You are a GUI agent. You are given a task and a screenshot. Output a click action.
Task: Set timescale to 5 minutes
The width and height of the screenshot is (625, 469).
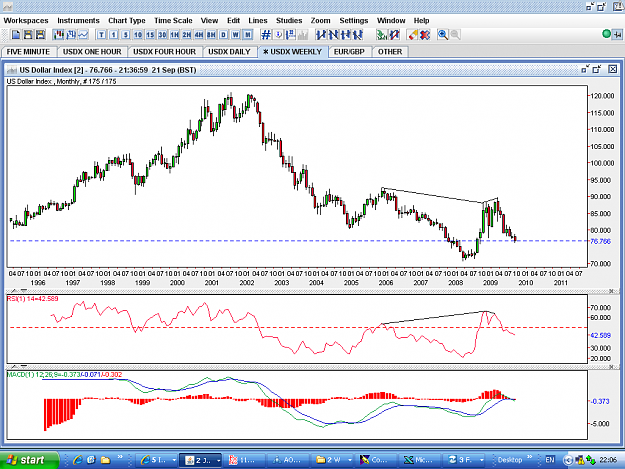tap(126, 35)
